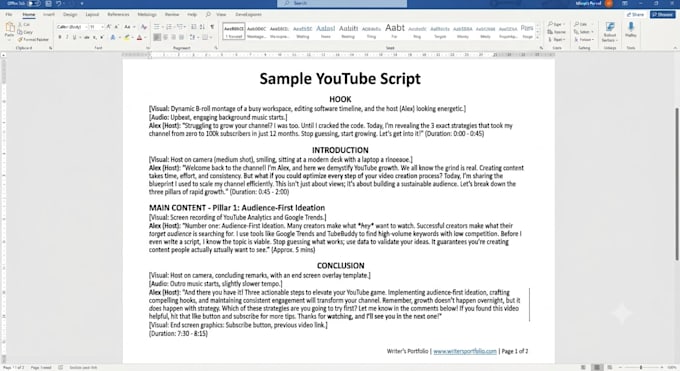Image resolution: width=680 pixels, height=371 pixels.
Task: Clear all formatting icon
Action: [144, 27]
